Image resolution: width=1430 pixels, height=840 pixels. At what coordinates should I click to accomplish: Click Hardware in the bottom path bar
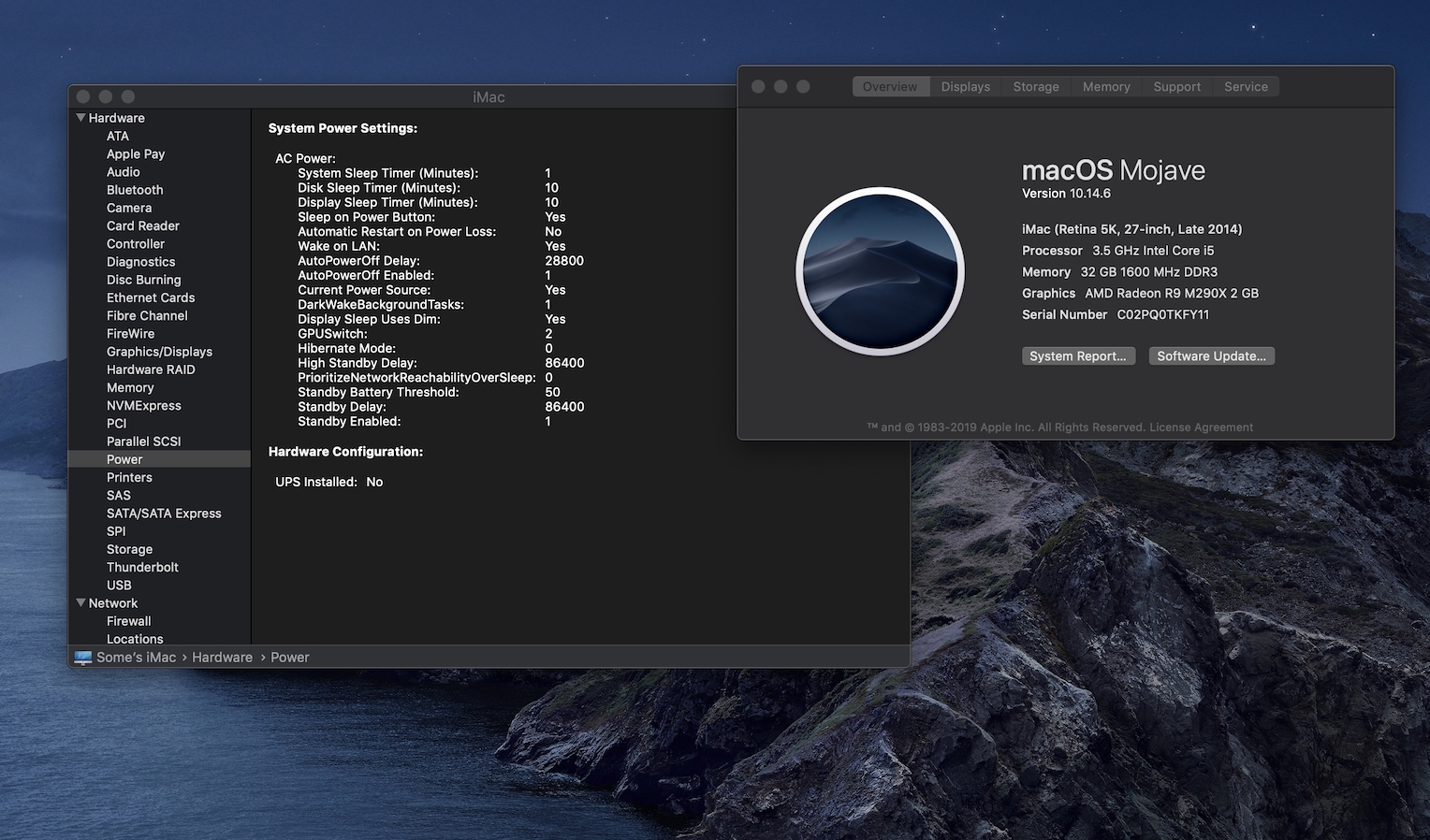pos(223,658)
